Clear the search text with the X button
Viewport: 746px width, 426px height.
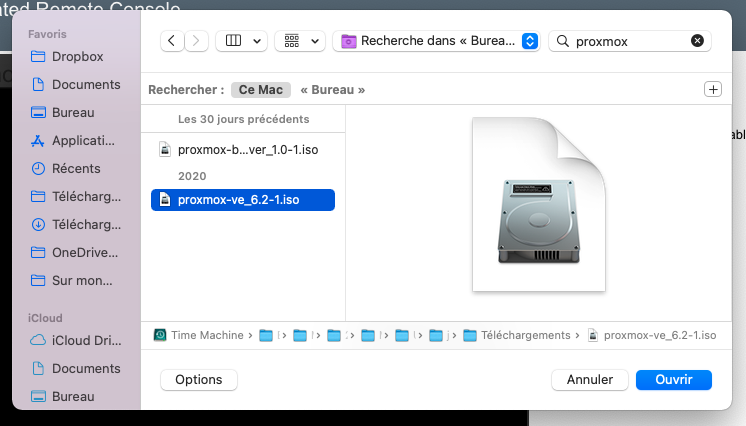coord(697,41)
